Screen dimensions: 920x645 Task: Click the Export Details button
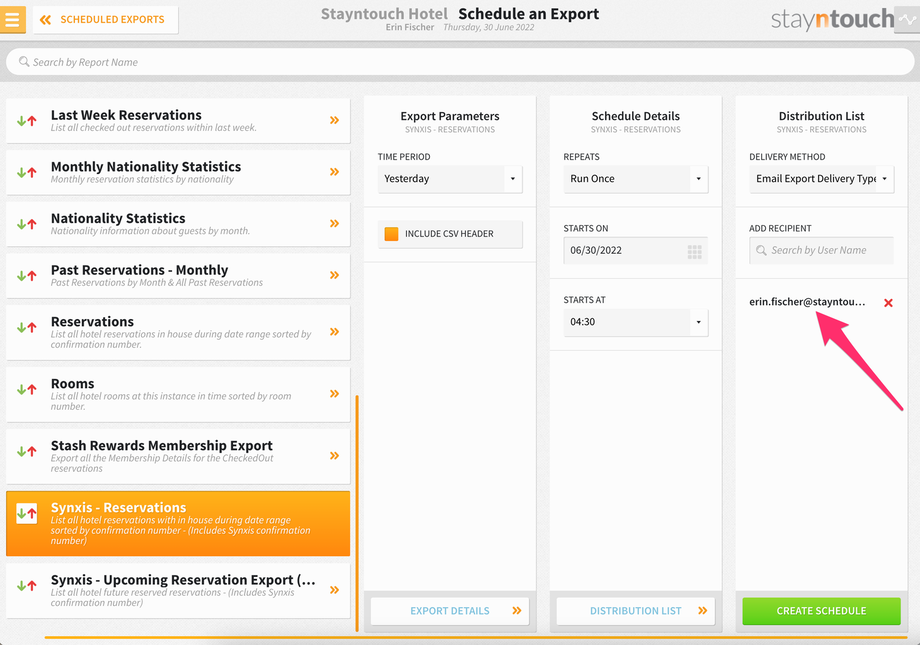pyautogui.click(x=450, y=611)
